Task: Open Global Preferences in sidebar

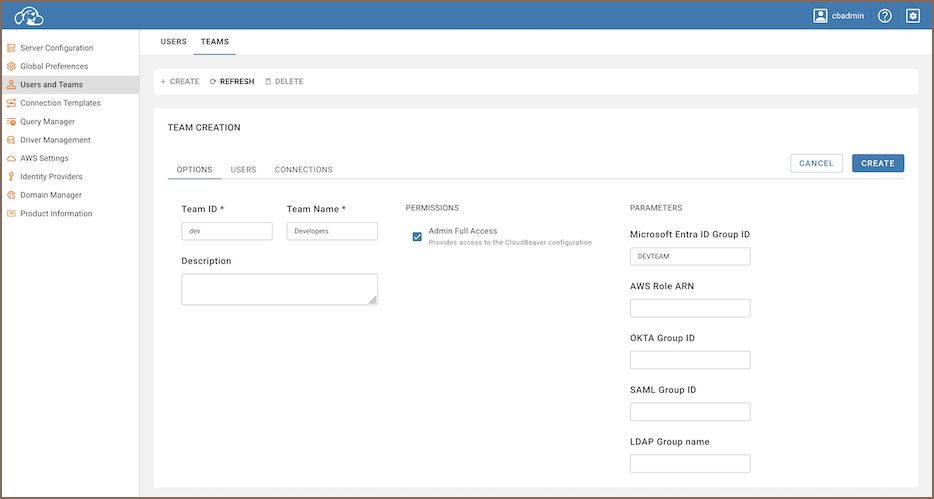Action: tap(54, 66)
